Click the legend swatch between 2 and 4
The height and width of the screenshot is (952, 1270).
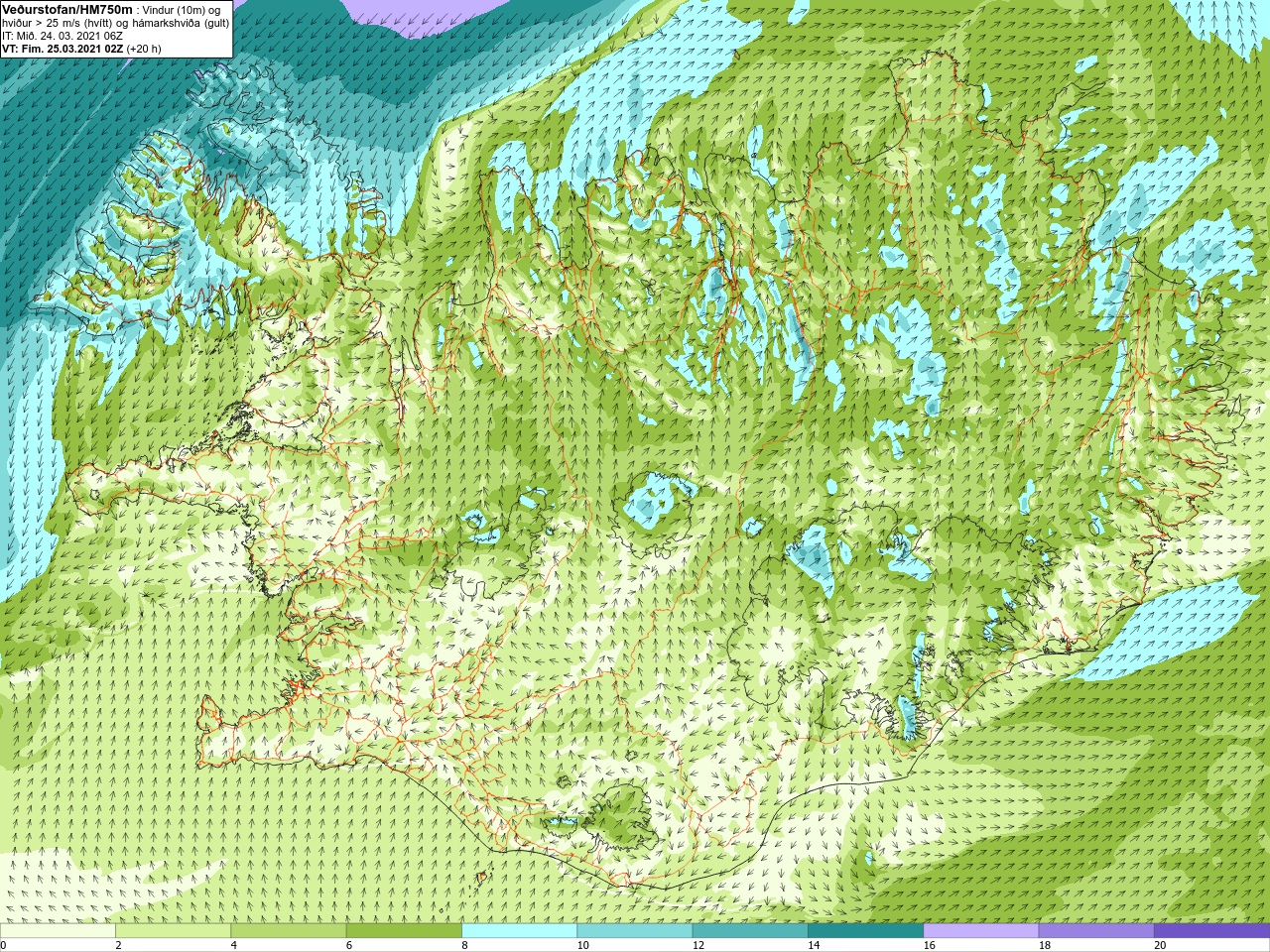click(173, 931)
